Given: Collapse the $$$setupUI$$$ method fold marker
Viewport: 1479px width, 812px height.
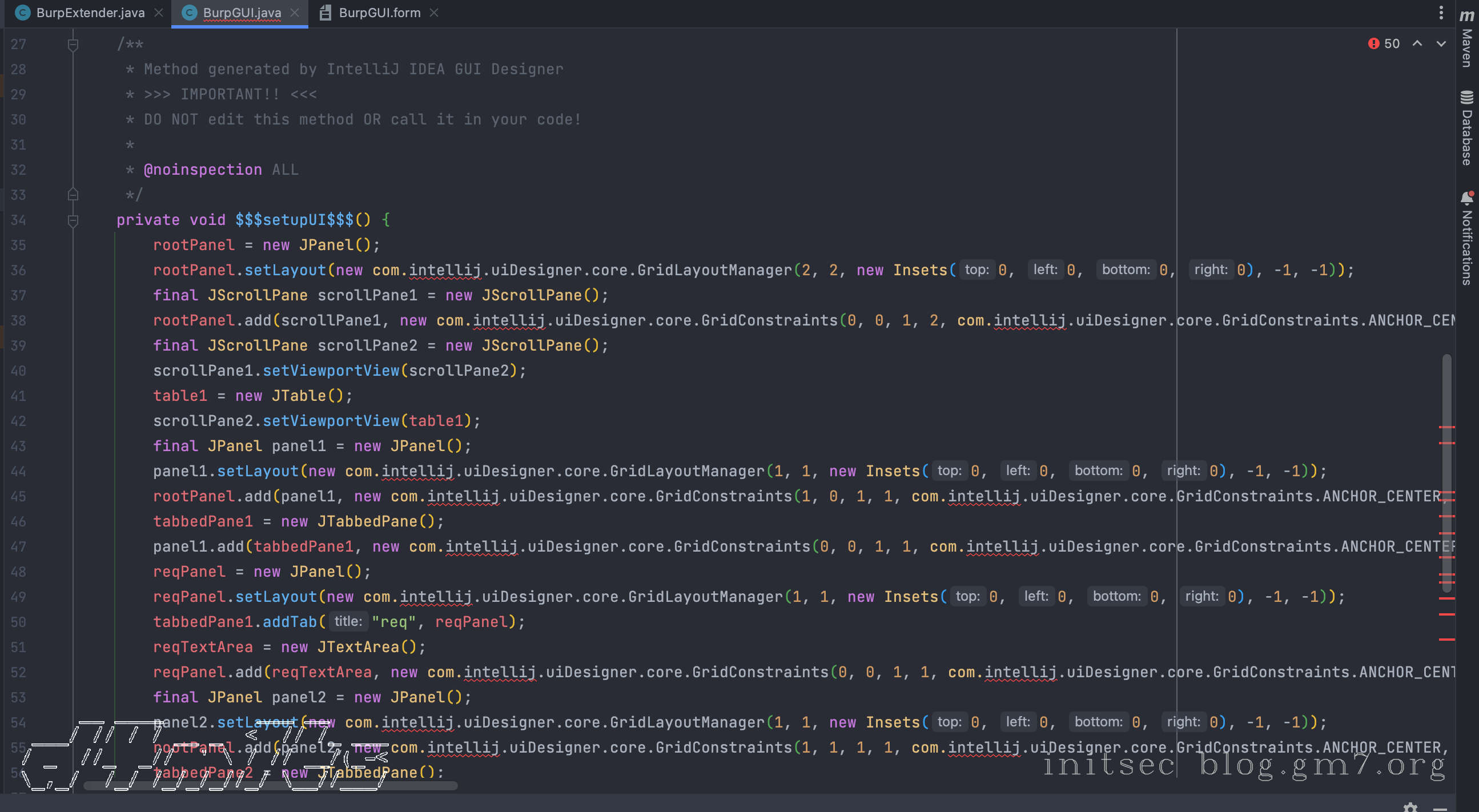Looking at the screenshot, I should 73,220.
